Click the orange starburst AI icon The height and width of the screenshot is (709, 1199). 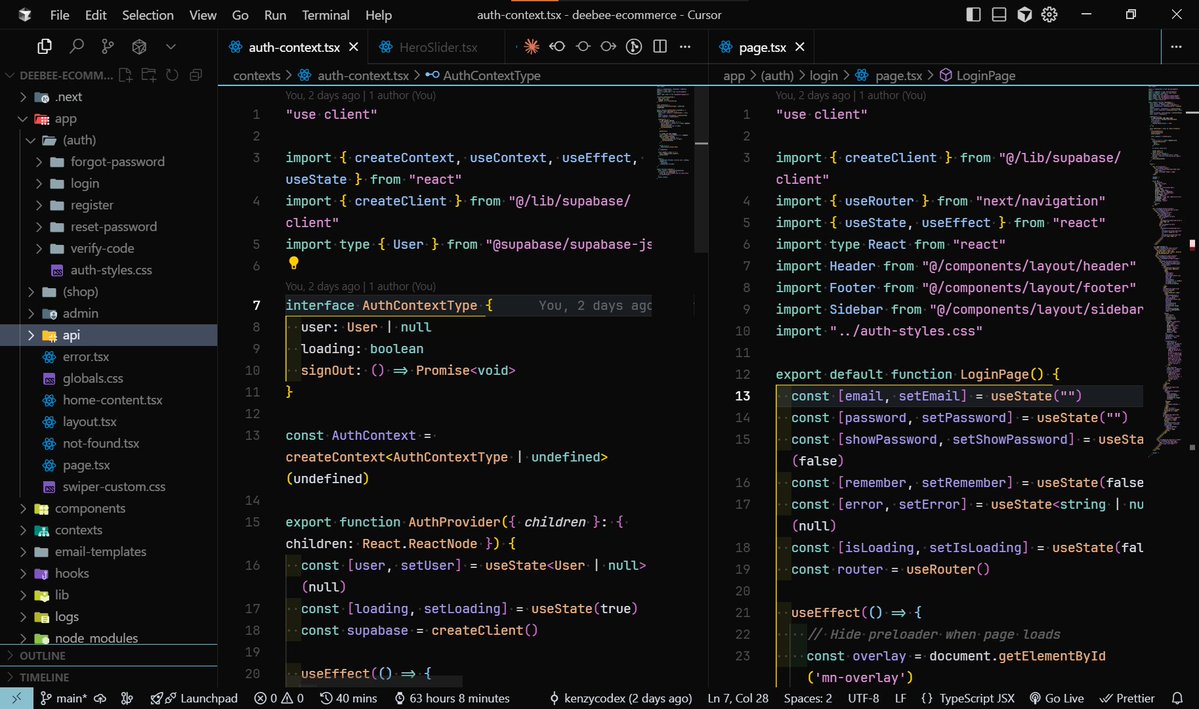click(531, 47)
